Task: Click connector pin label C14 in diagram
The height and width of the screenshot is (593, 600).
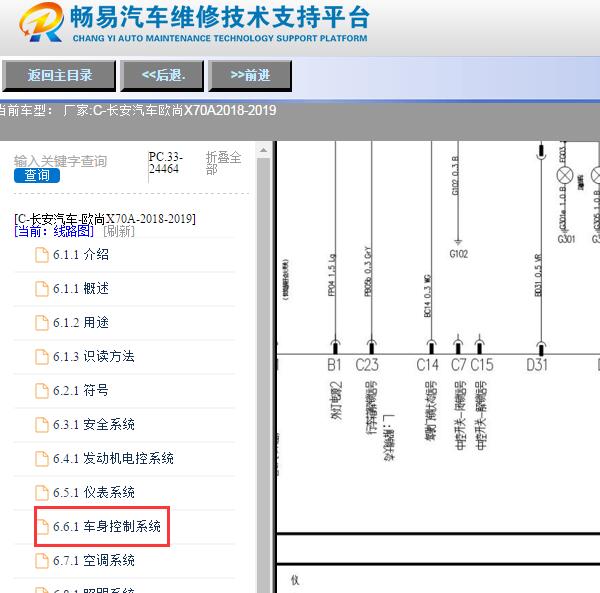Action: click(x=427, y=365)
